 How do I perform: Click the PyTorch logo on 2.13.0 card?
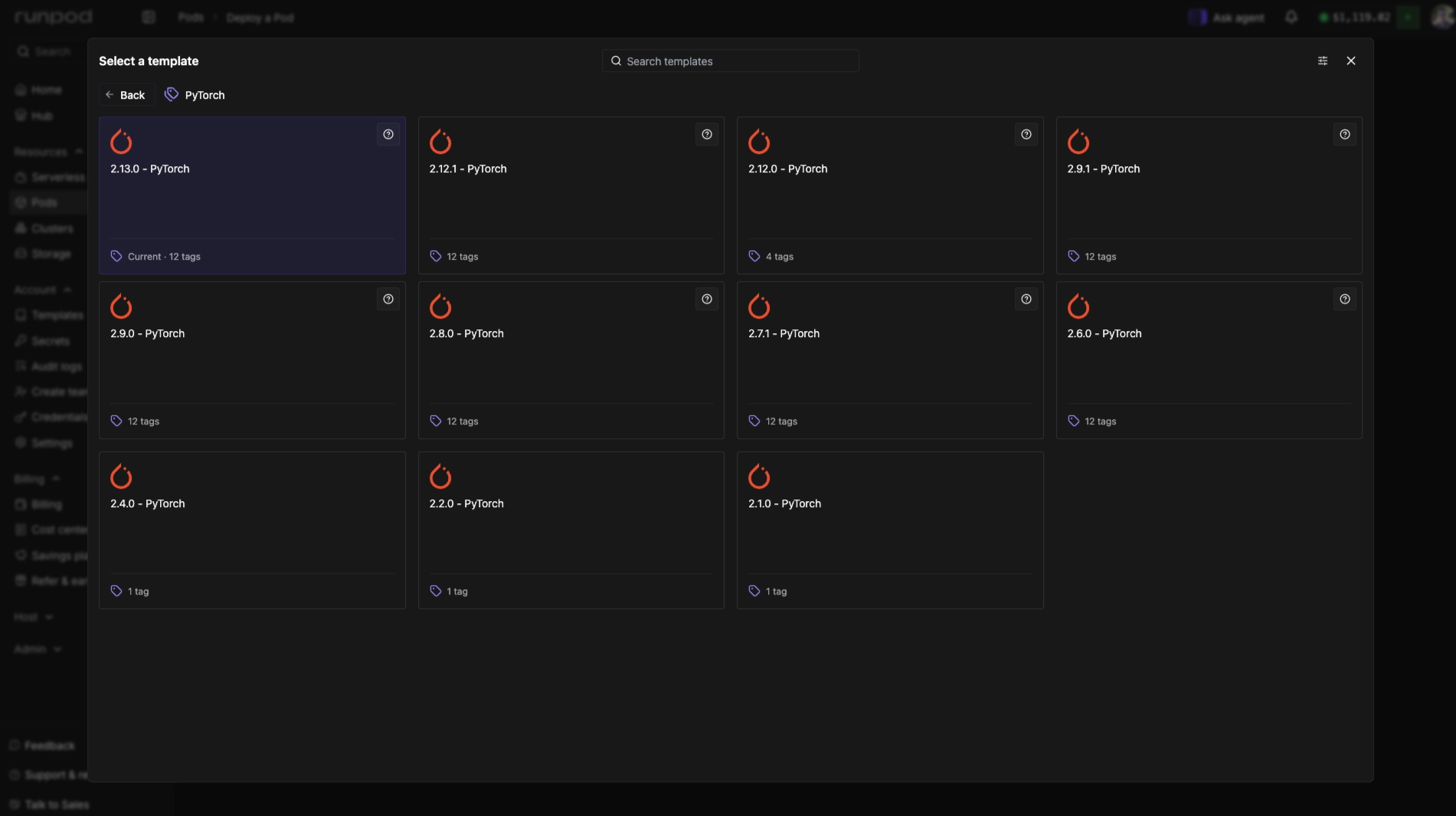(x=121, y=142)
